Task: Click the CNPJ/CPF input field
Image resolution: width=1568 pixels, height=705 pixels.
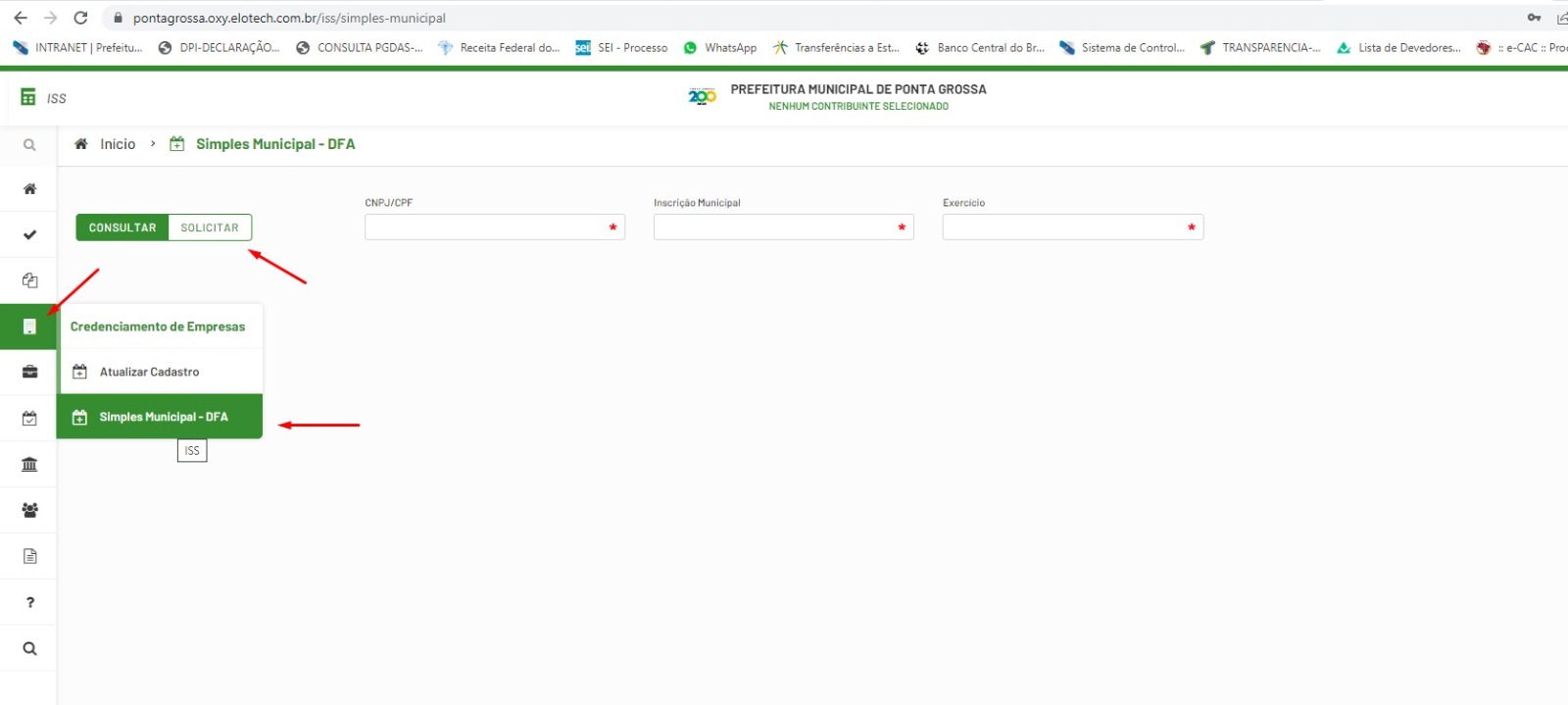Action: 485,227
